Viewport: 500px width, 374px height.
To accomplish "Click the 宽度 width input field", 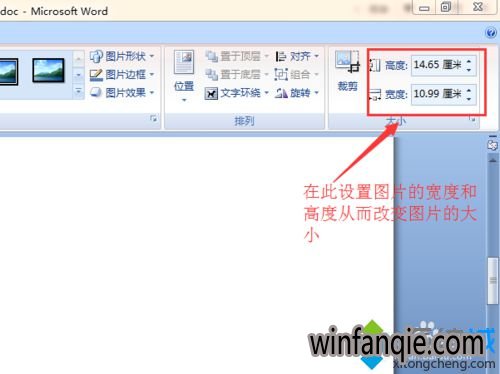I will [x=438, y=94].
